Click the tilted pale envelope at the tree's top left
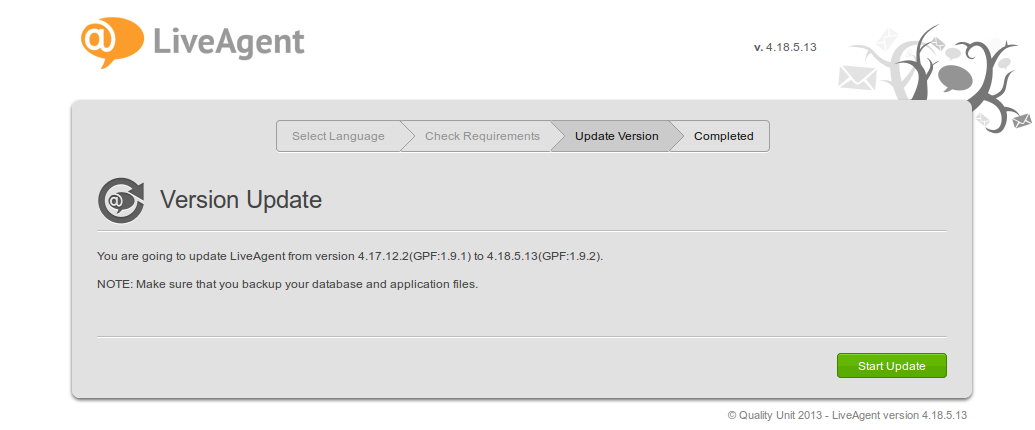This screenshot has width=1035, height=430. point(886,39)
